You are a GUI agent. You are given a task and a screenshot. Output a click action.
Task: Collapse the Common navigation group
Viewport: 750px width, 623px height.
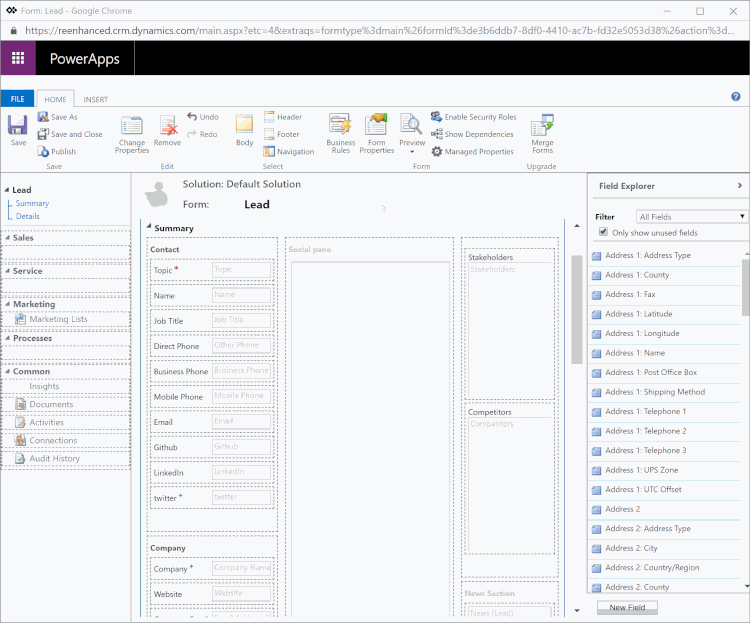click(8, 371)
